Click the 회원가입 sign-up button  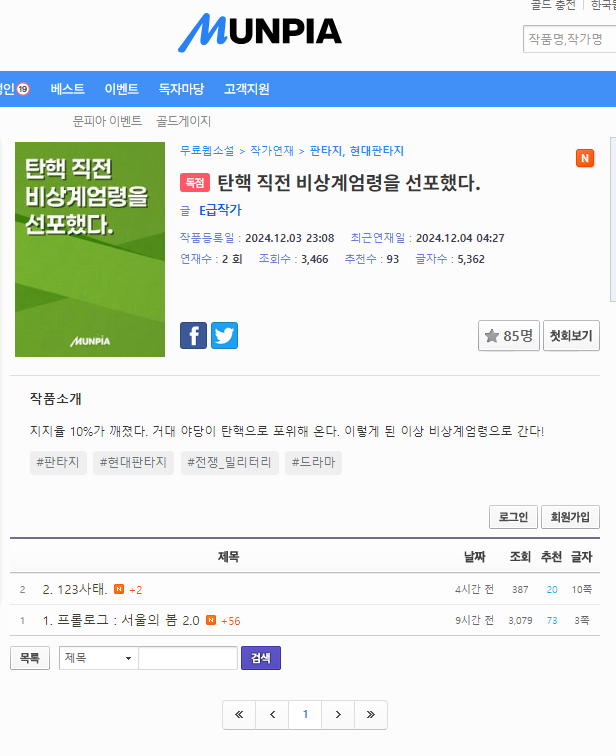click(x=570, y=517)
